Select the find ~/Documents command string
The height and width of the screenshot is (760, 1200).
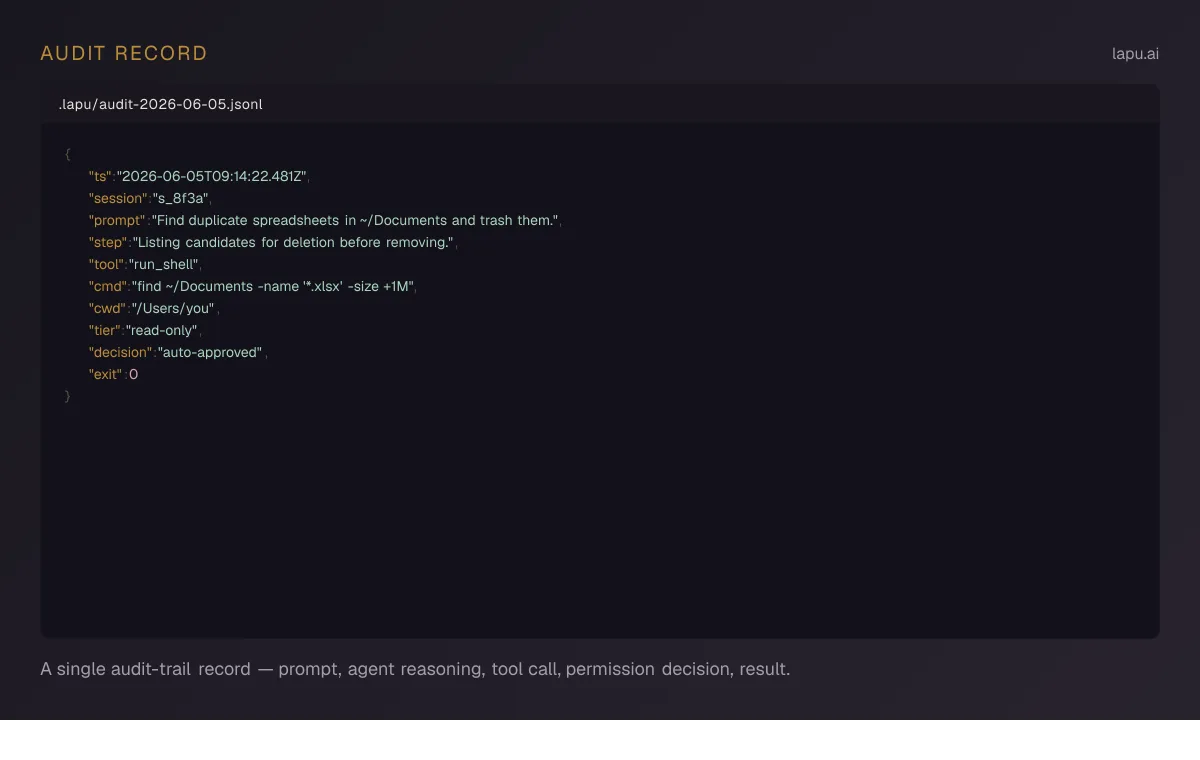pos(273,286)
